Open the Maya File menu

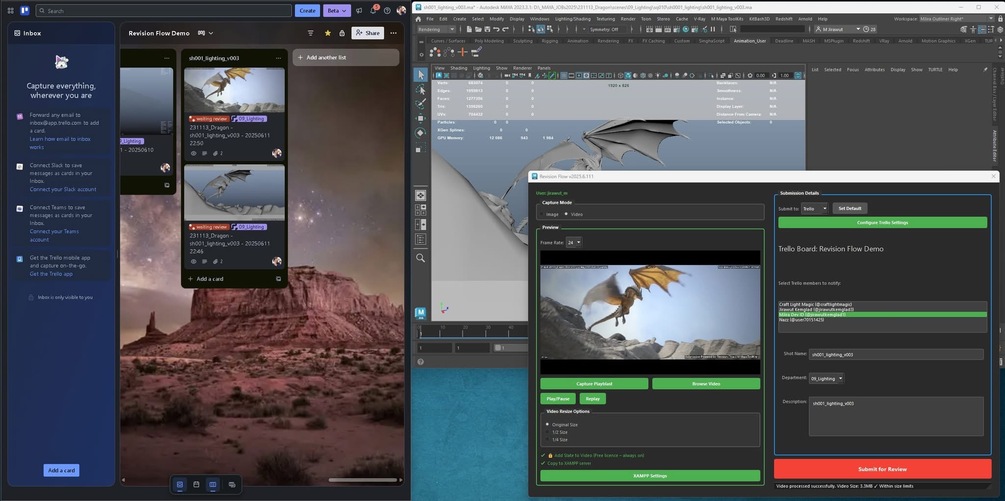(x=430, y=19)
